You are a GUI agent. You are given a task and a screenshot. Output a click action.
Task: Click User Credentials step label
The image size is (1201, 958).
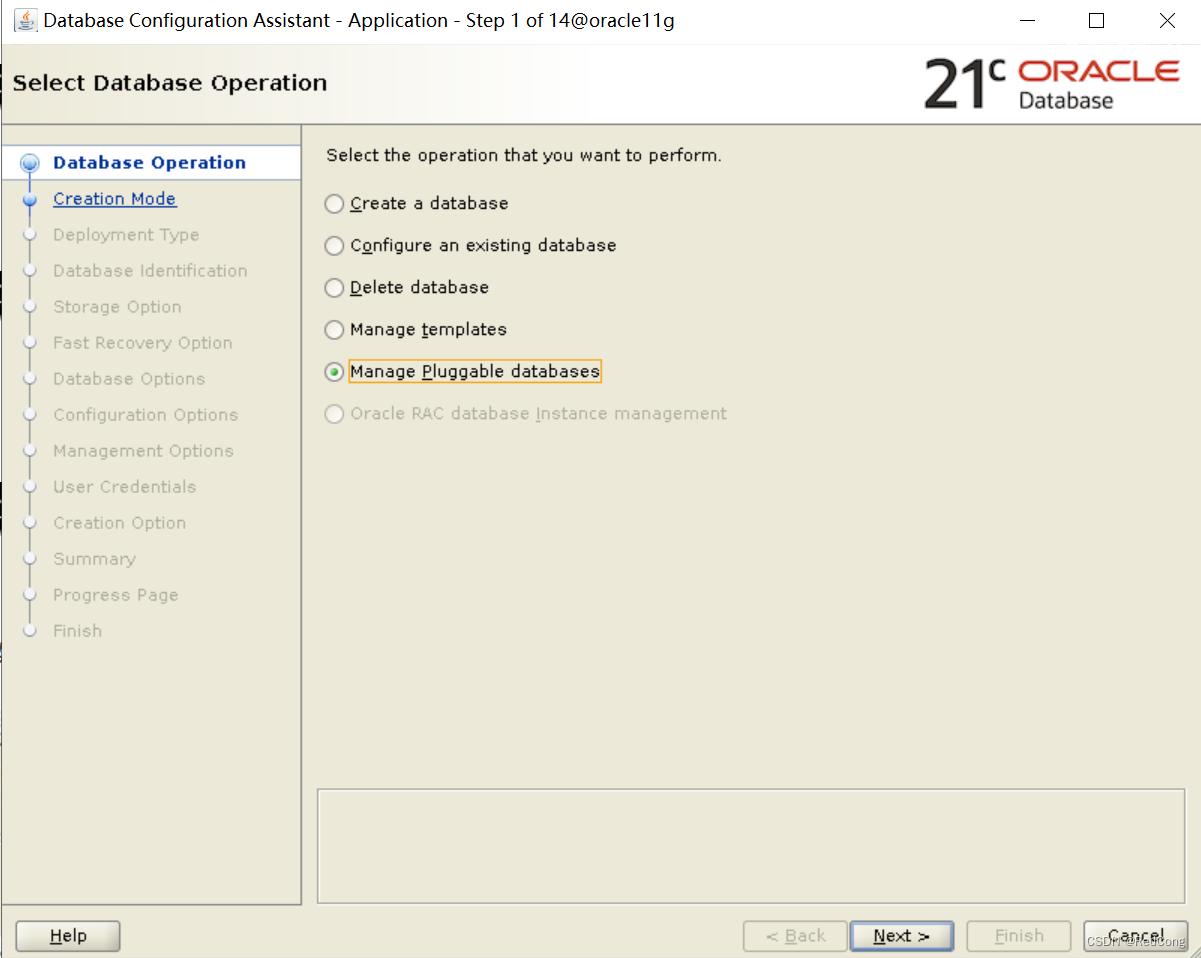[x=125, y=487]
